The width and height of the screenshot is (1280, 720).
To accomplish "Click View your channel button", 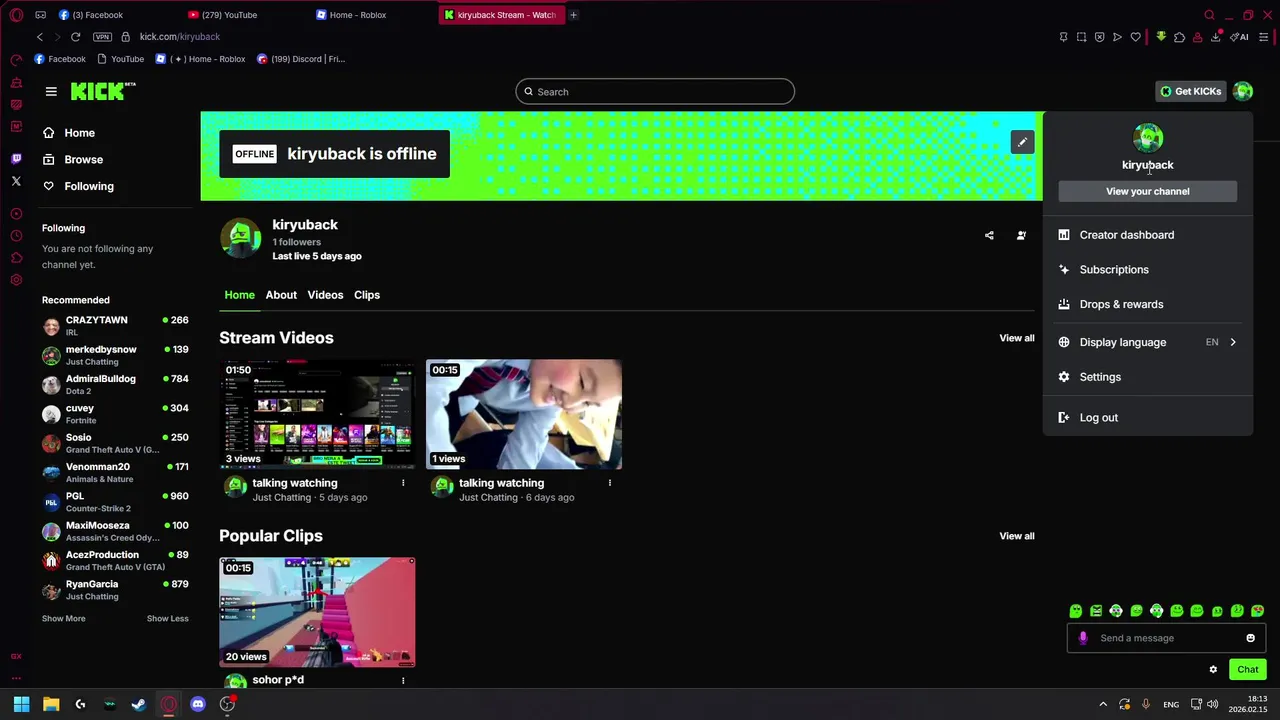I will pyautogui.click(x=1148, y=191).
